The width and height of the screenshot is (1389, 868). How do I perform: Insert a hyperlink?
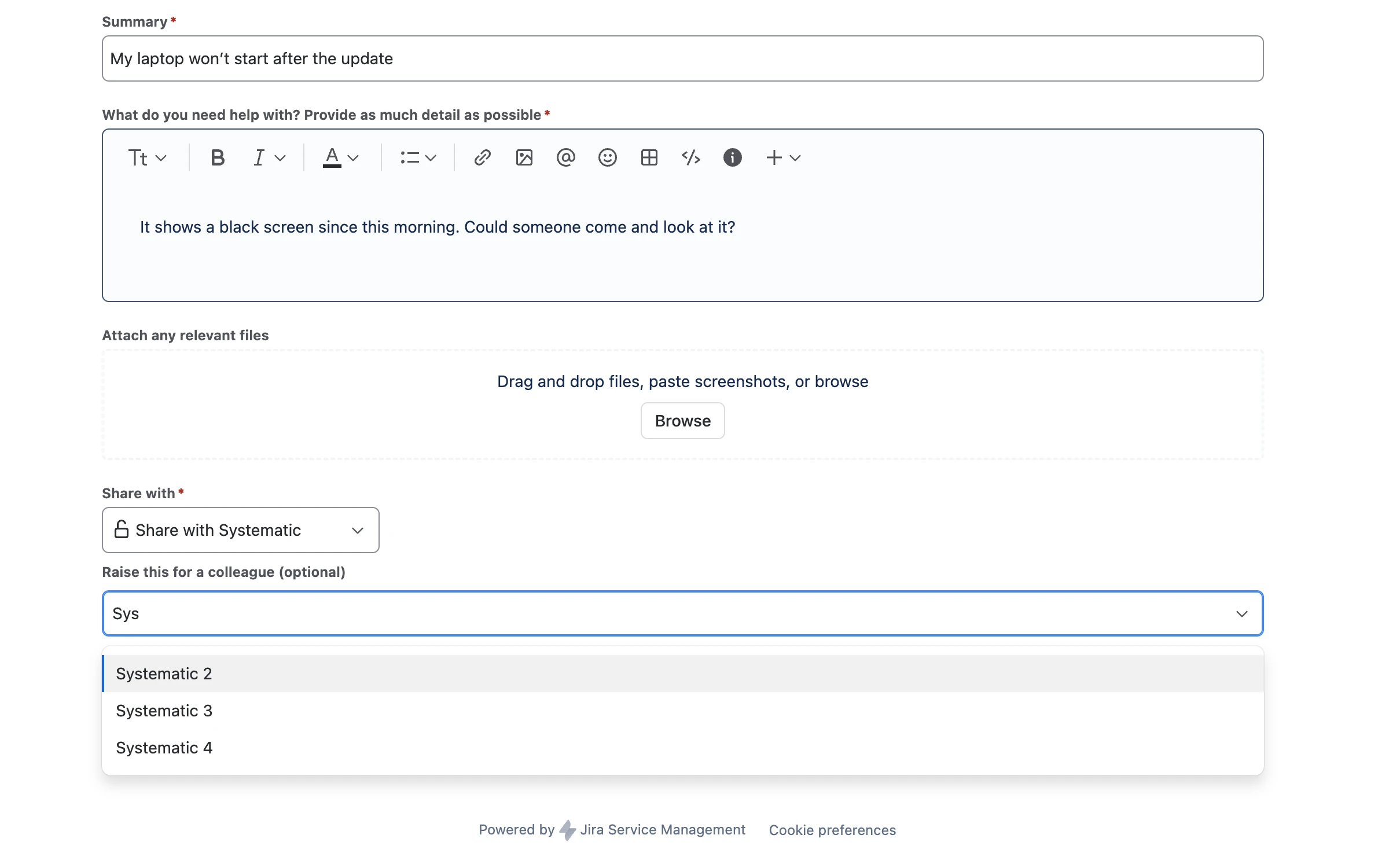[483, 157]
